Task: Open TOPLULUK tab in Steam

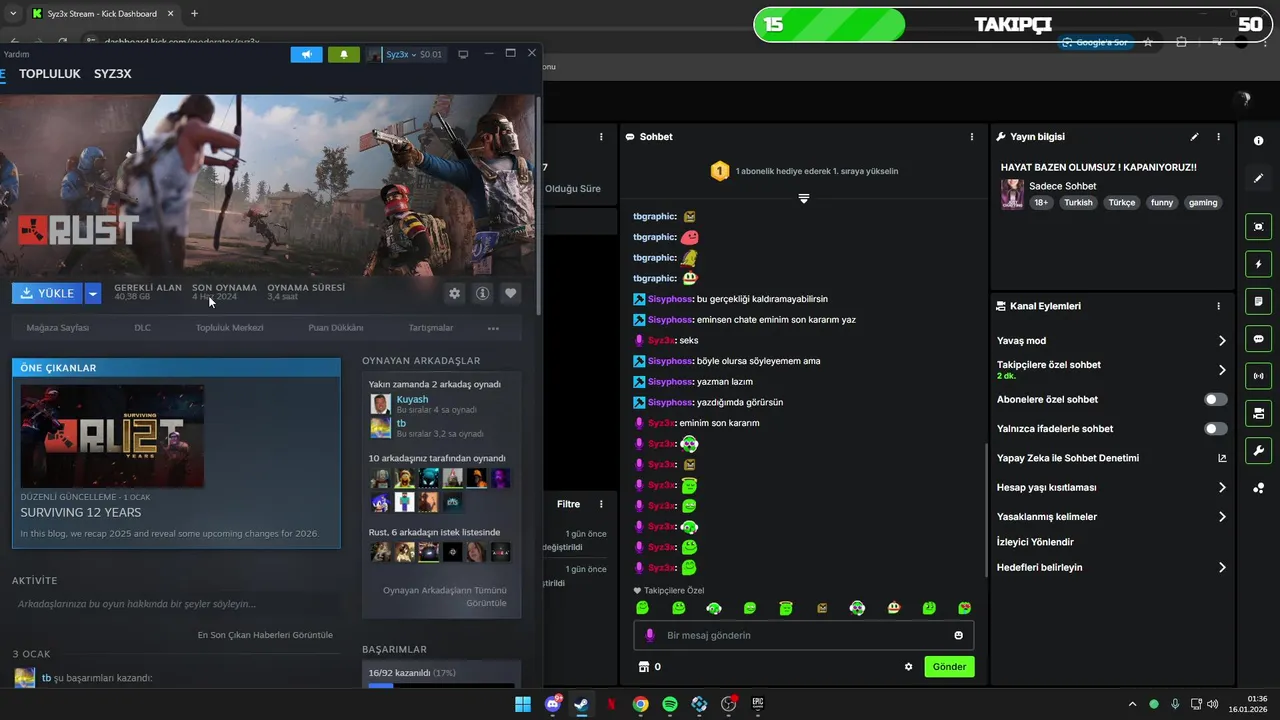Action: tap(50, 74)
